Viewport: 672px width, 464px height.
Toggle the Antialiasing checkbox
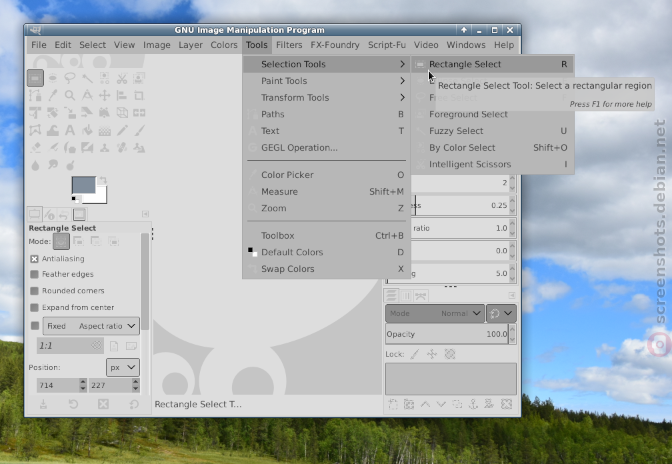34,259
